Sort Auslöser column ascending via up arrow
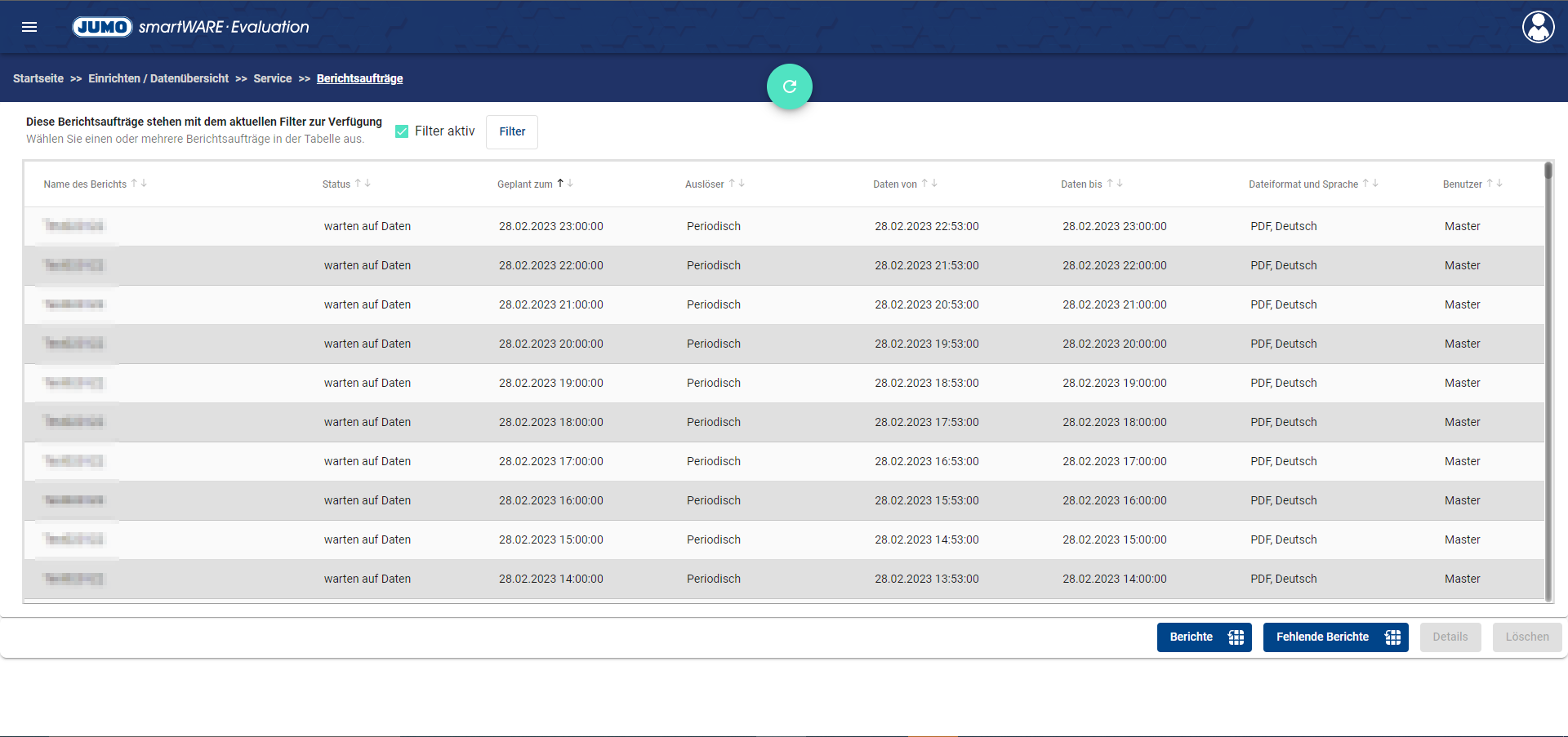The image size is (1568, 737). coord(732,184)
